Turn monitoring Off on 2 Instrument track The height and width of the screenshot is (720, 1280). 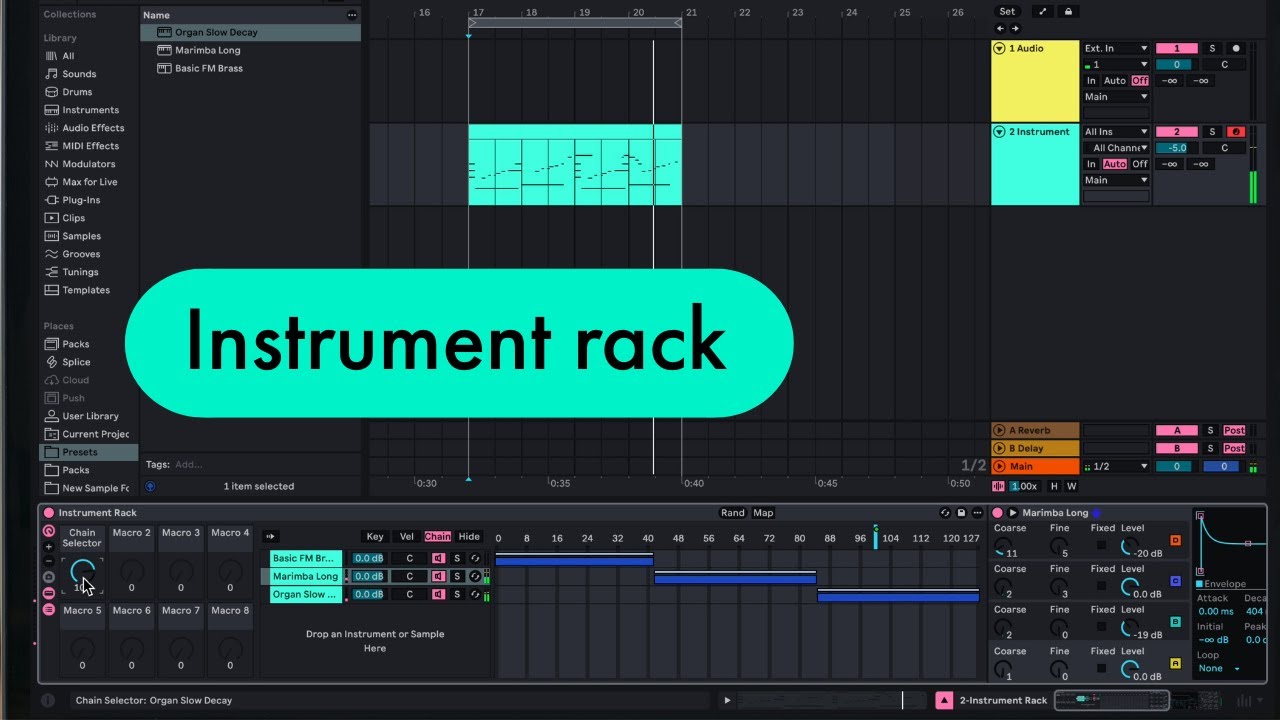pyautogui.click(x=1140, y=164)
